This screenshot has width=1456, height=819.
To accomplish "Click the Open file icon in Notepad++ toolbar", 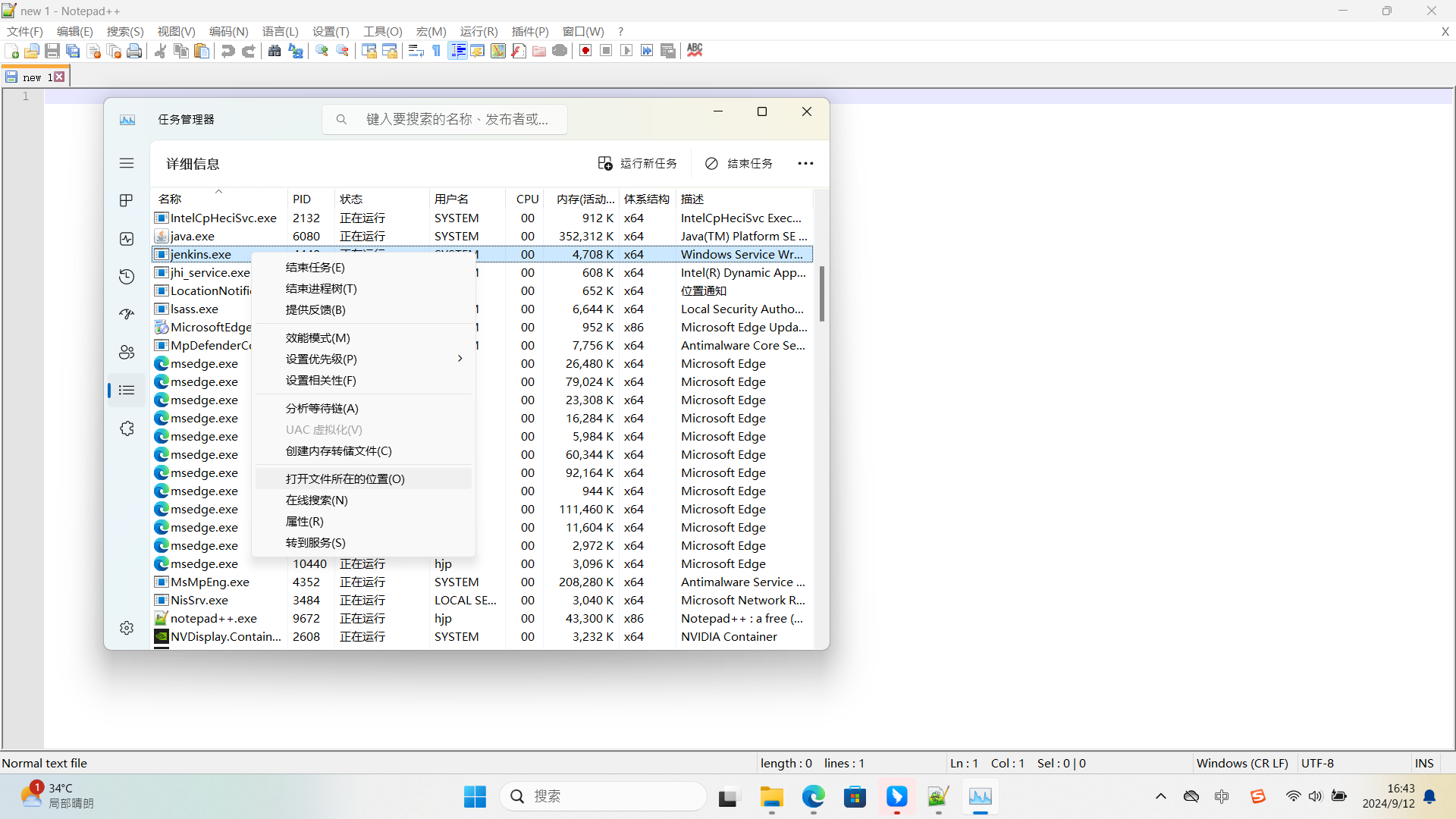I will pos(32,51).
